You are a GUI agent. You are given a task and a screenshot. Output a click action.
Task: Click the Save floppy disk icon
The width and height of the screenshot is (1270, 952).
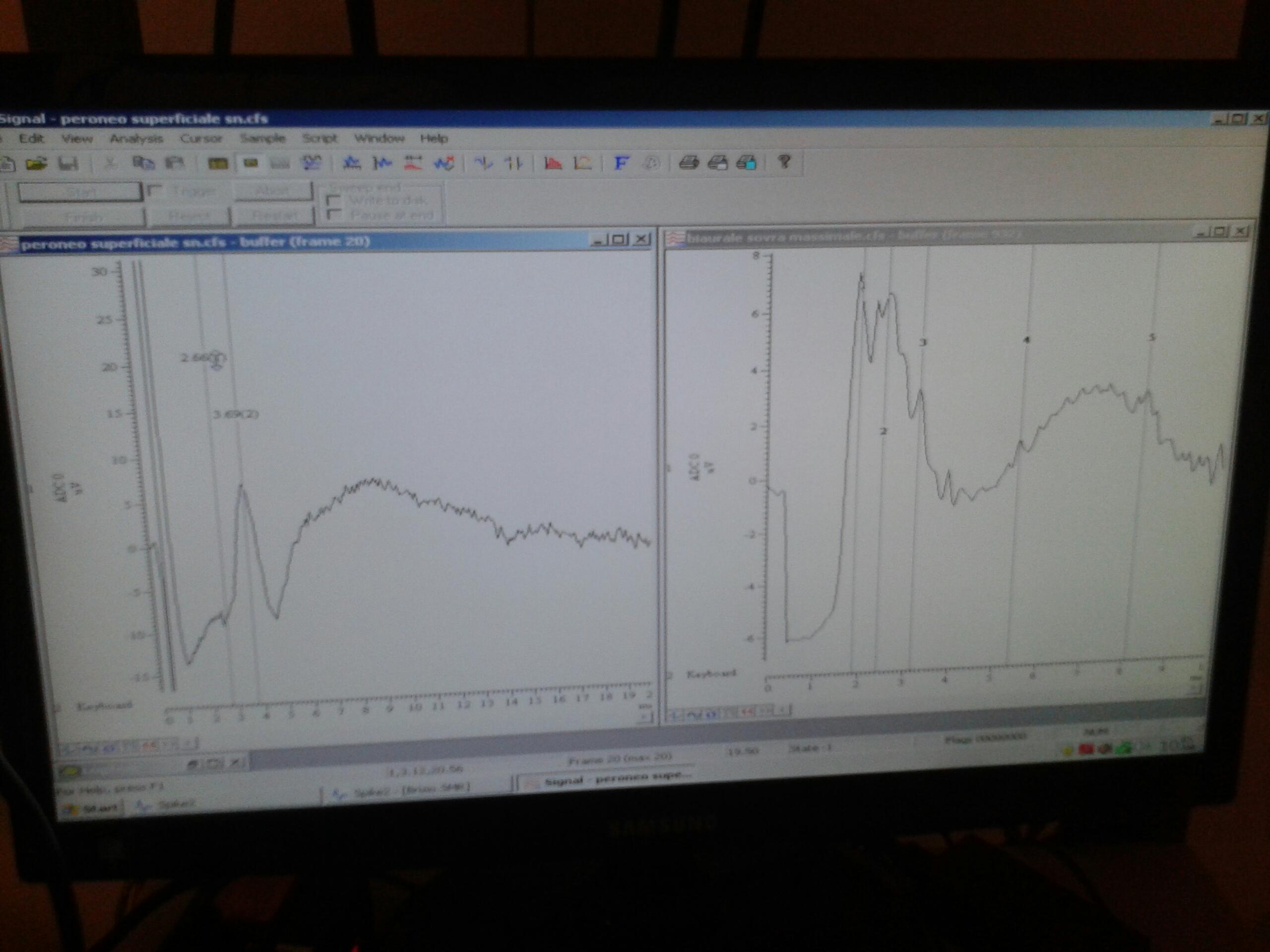68,164
